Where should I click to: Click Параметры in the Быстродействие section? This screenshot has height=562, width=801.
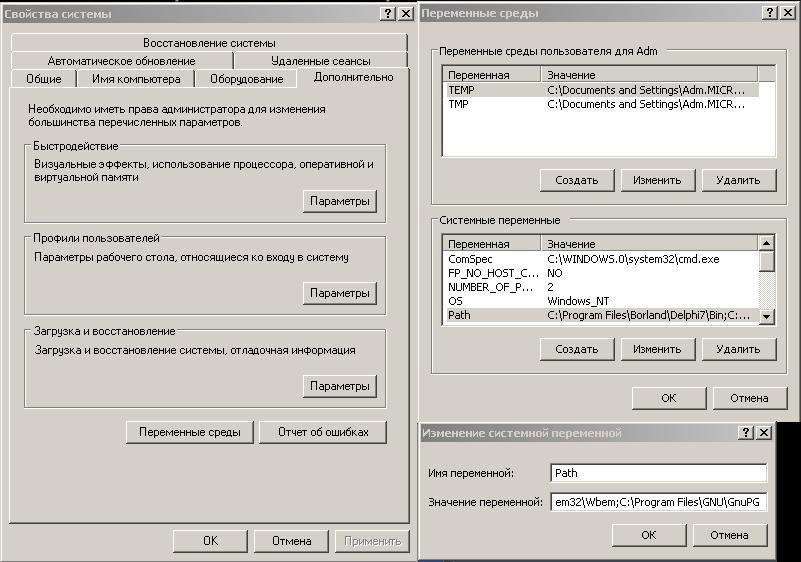339,201
